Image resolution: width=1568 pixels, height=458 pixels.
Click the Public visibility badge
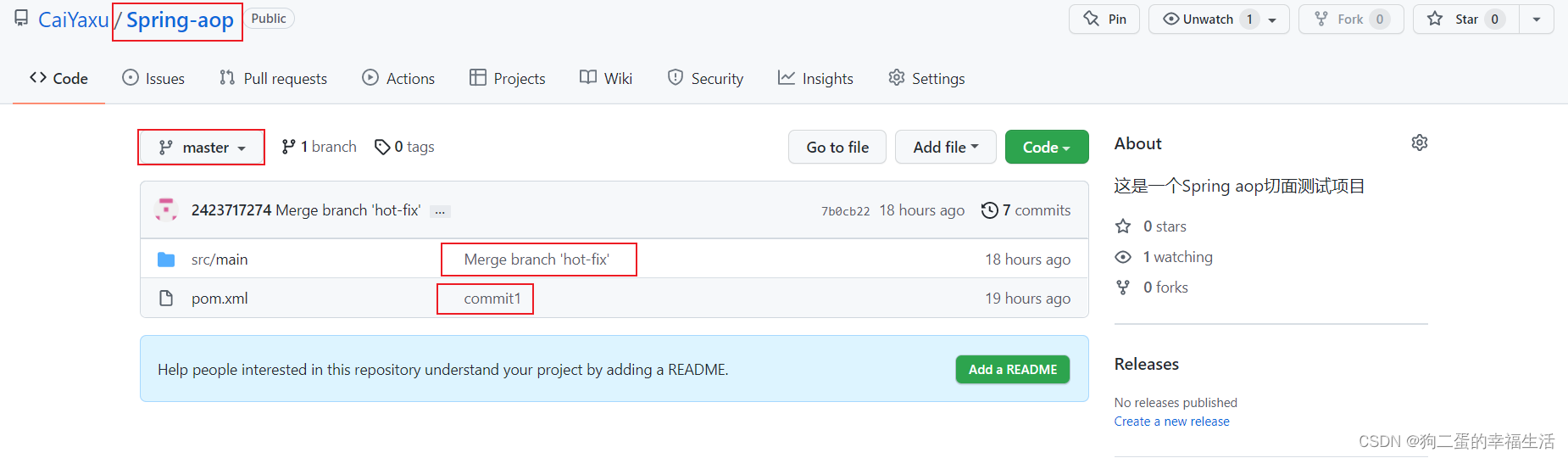point(269,19)
